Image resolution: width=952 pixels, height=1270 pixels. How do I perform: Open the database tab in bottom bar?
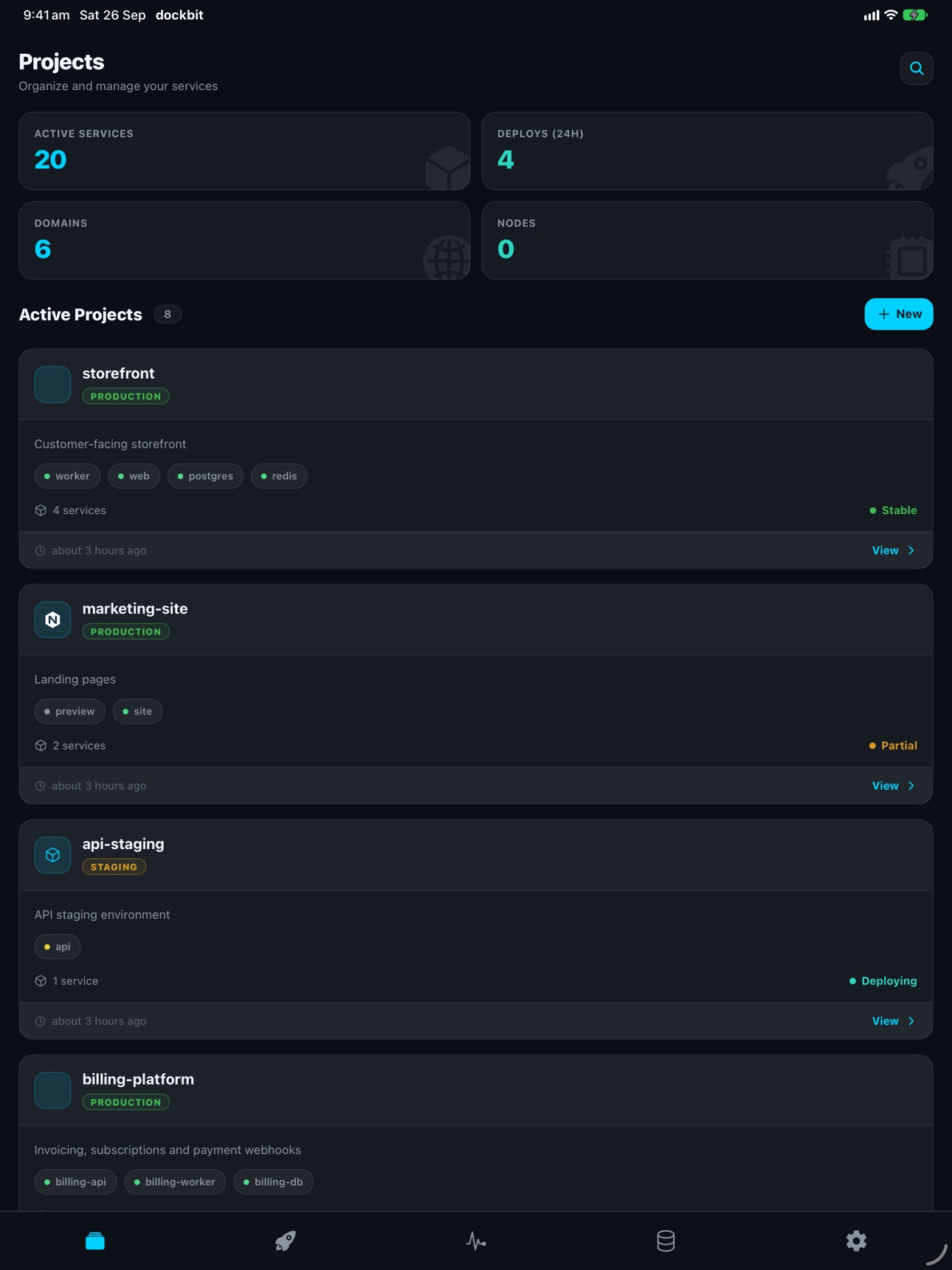coord(666,1240)
